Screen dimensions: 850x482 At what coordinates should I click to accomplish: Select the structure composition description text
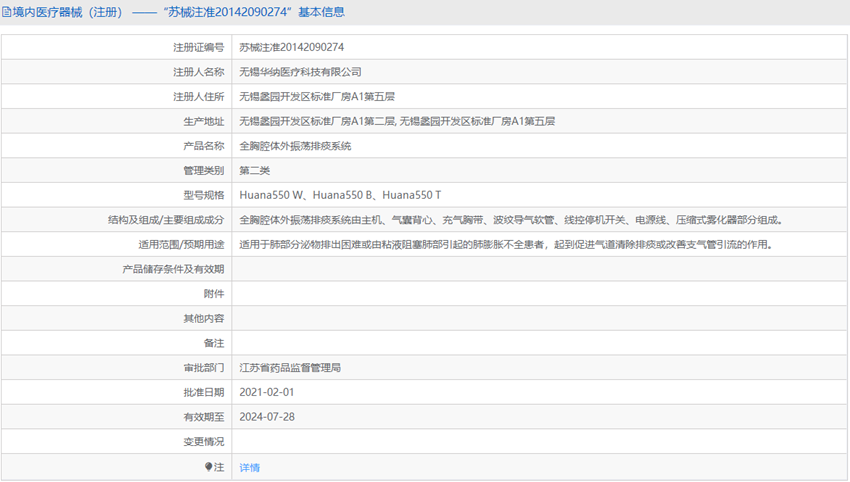point(511,220)
